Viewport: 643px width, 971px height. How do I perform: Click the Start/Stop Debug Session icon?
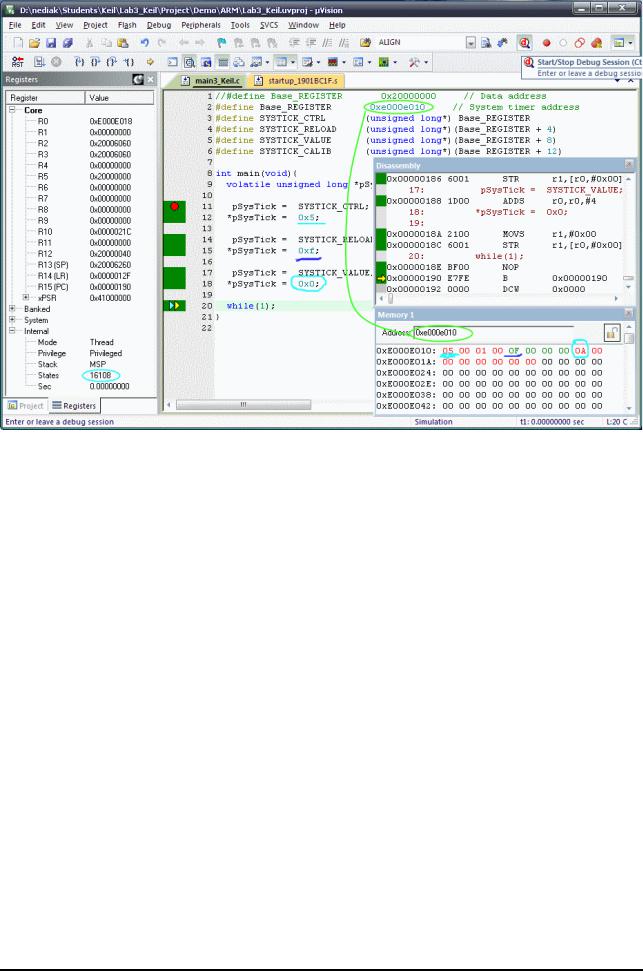point(525,43)
